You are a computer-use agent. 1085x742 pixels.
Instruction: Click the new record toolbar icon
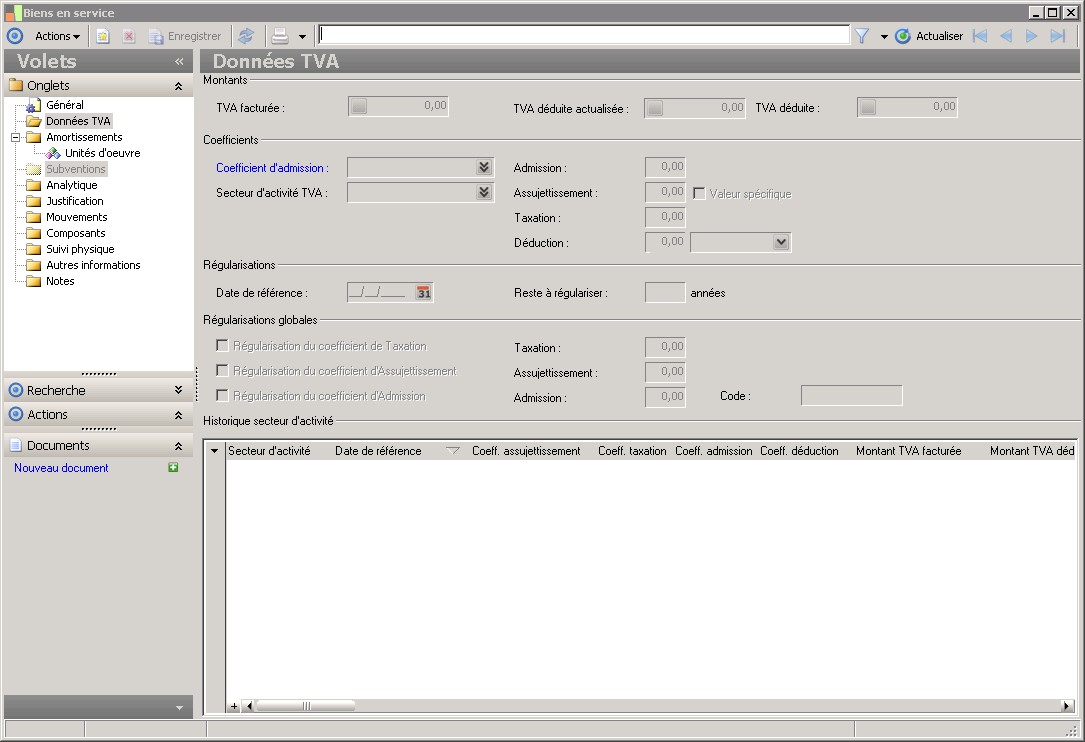point(102,36)
